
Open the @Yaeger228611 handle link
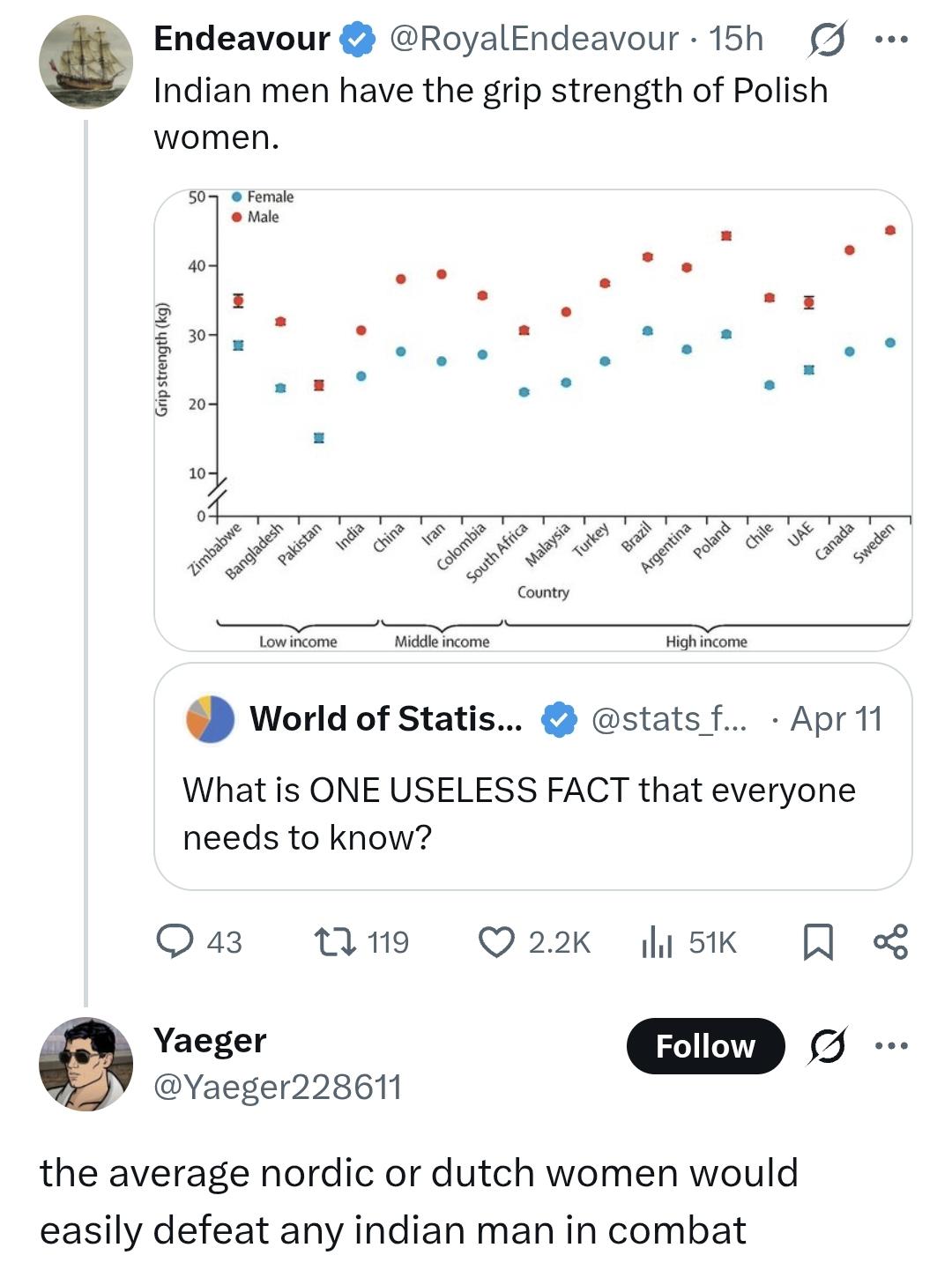click(x=278, y=1087)
